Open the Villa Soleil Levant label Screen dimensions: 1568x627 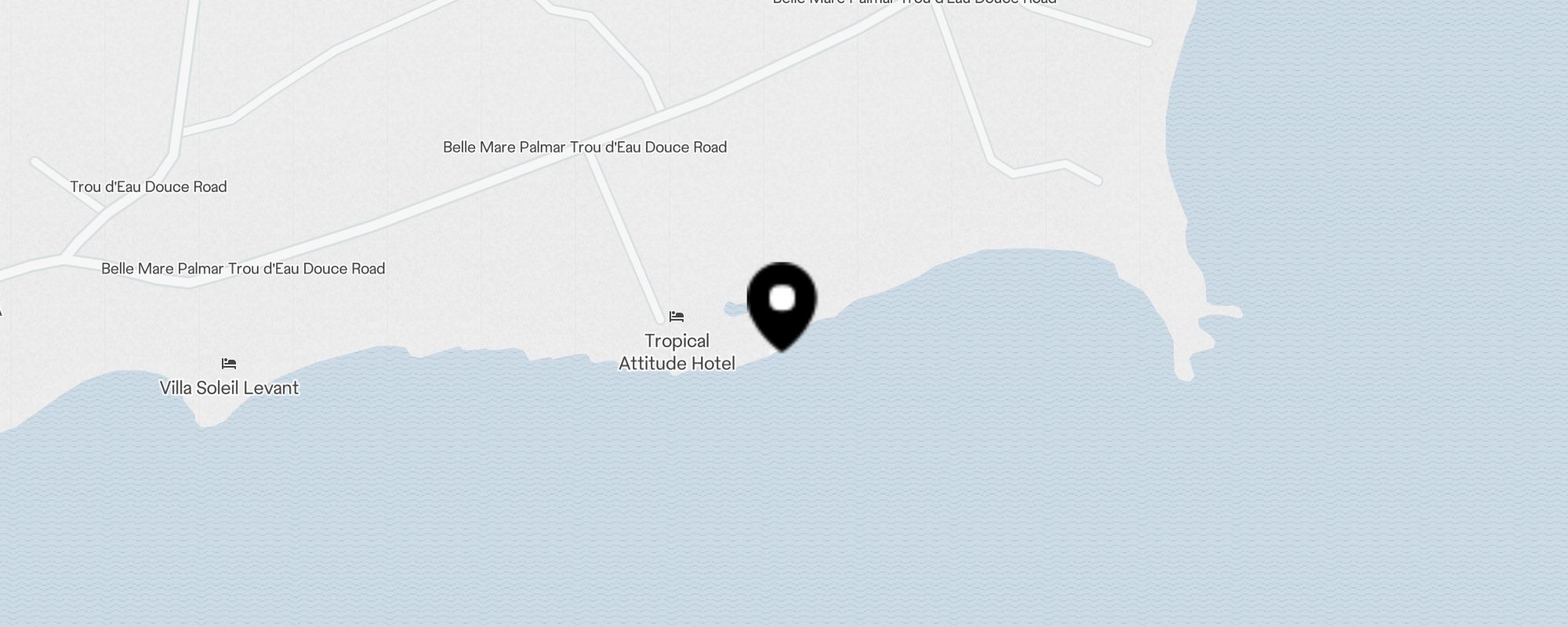click(x=229, y=388)
